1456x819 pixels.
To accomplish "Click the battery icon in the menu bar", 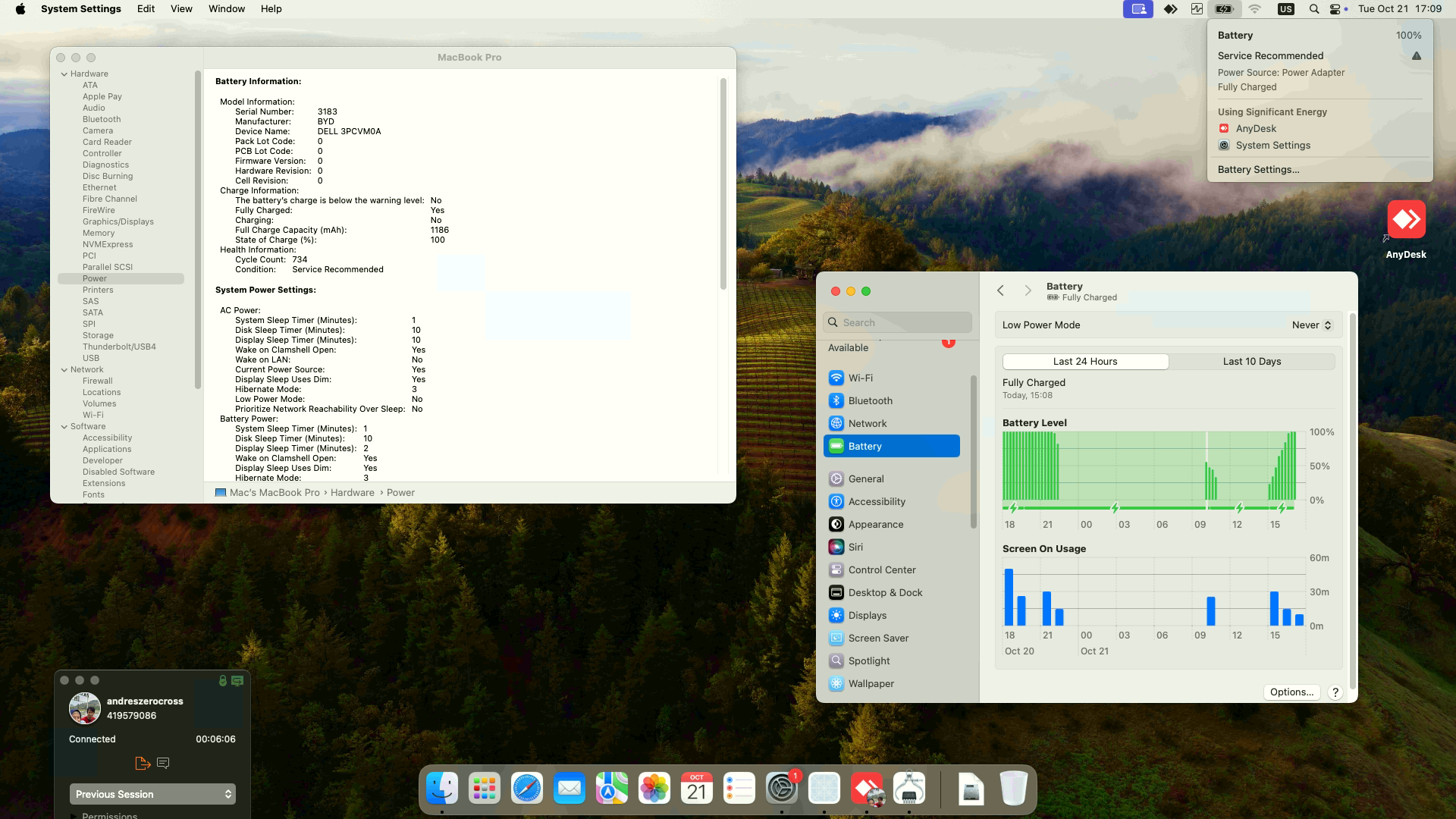I will 1224,9.
